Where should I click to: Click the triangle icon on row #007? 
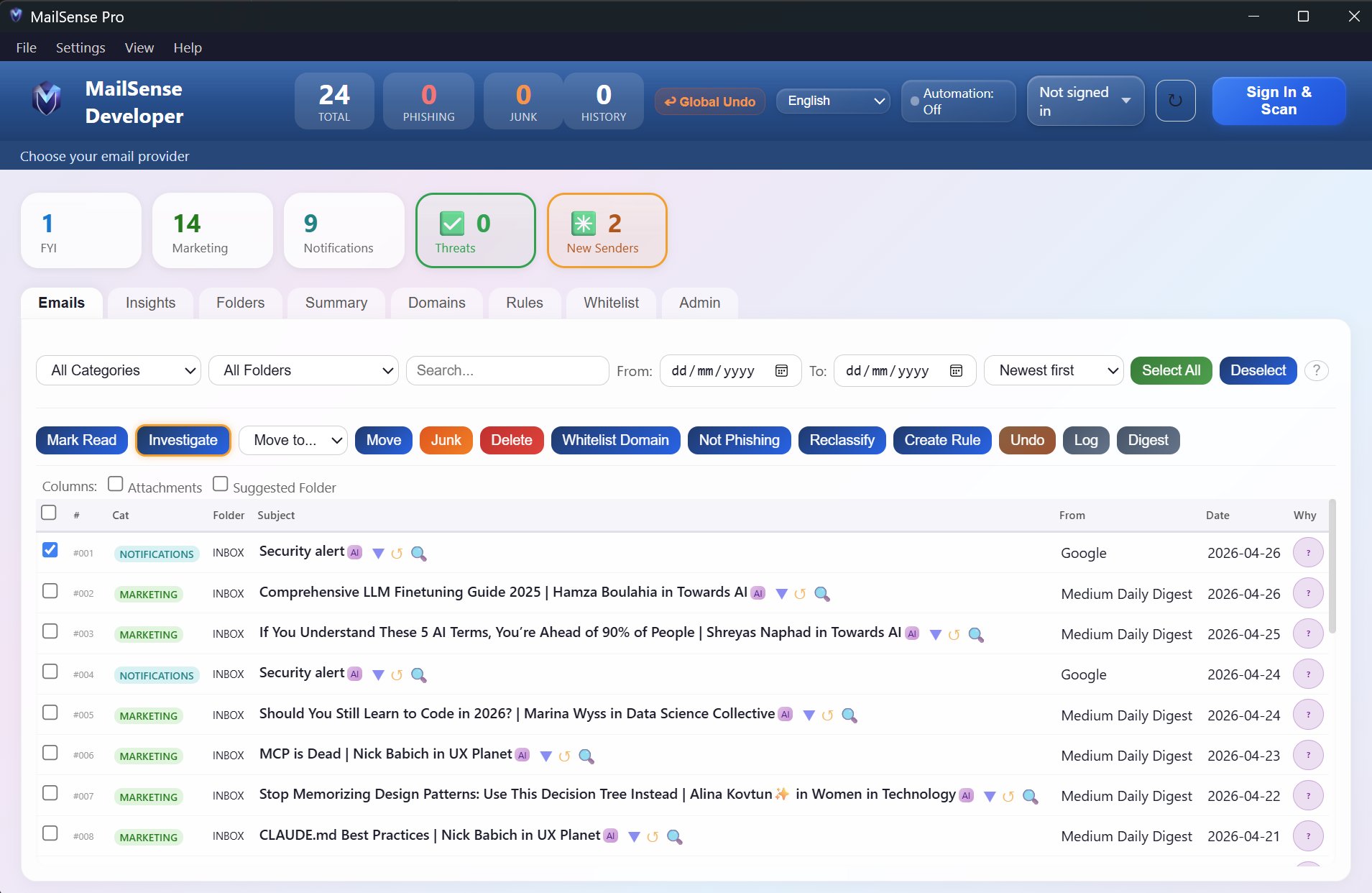pyautogui.click(x=990, y=797)
